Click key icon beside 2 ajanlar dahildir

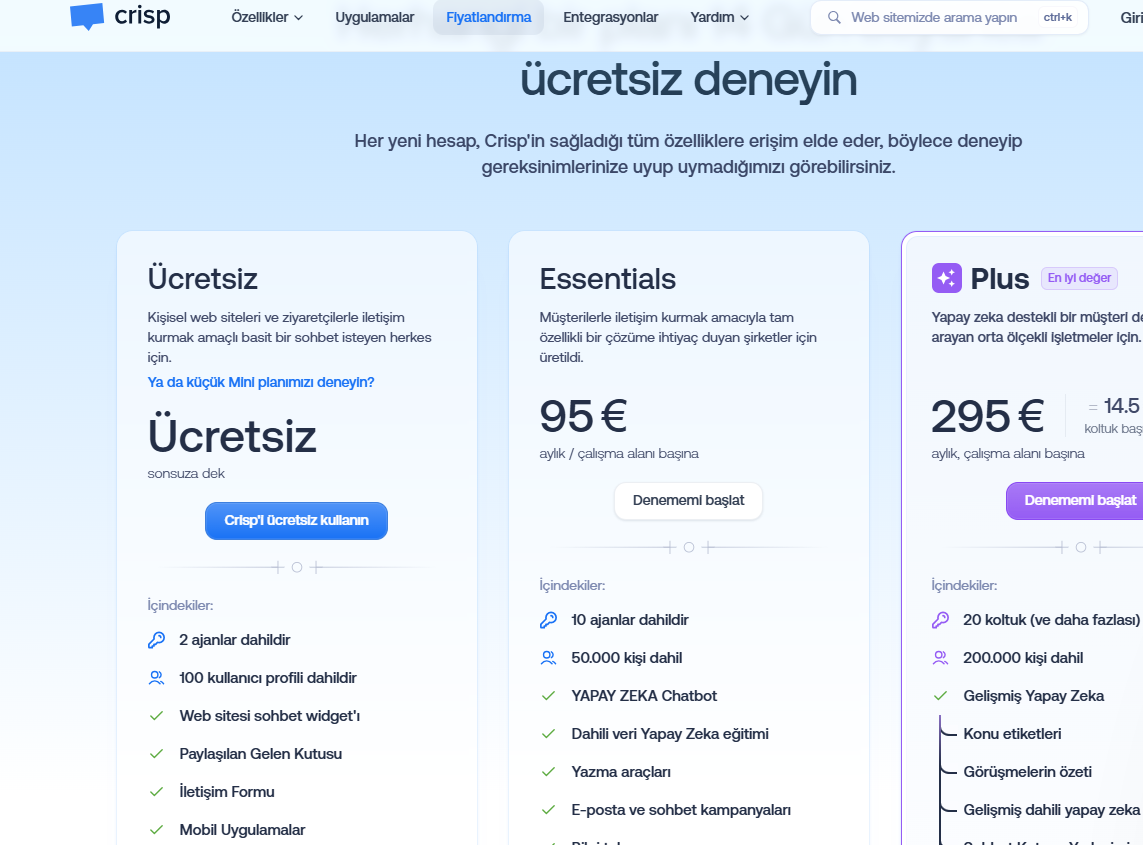(157, 640)
